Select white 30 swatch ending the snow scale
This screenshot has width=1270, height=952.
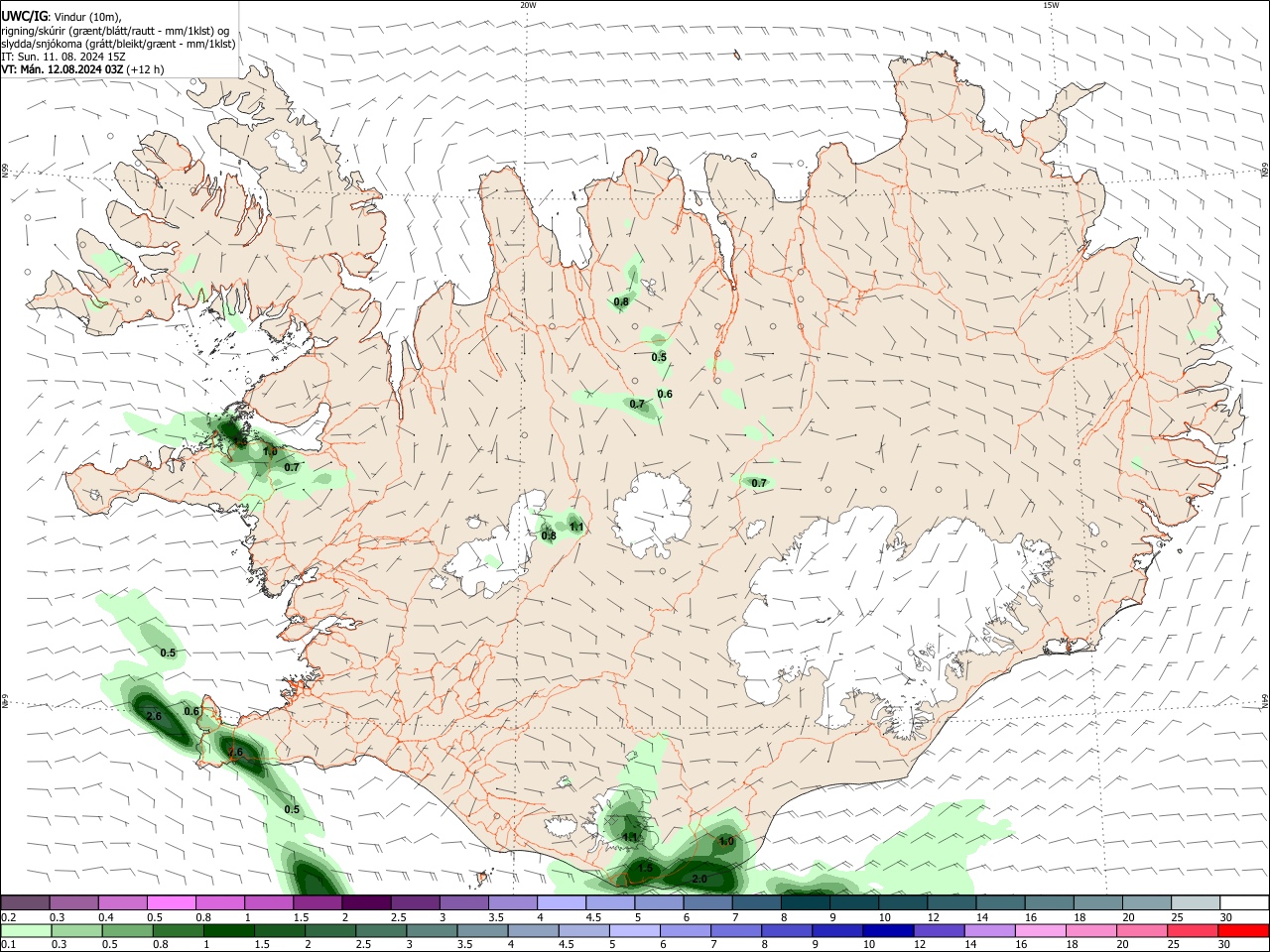[1243, 903]
